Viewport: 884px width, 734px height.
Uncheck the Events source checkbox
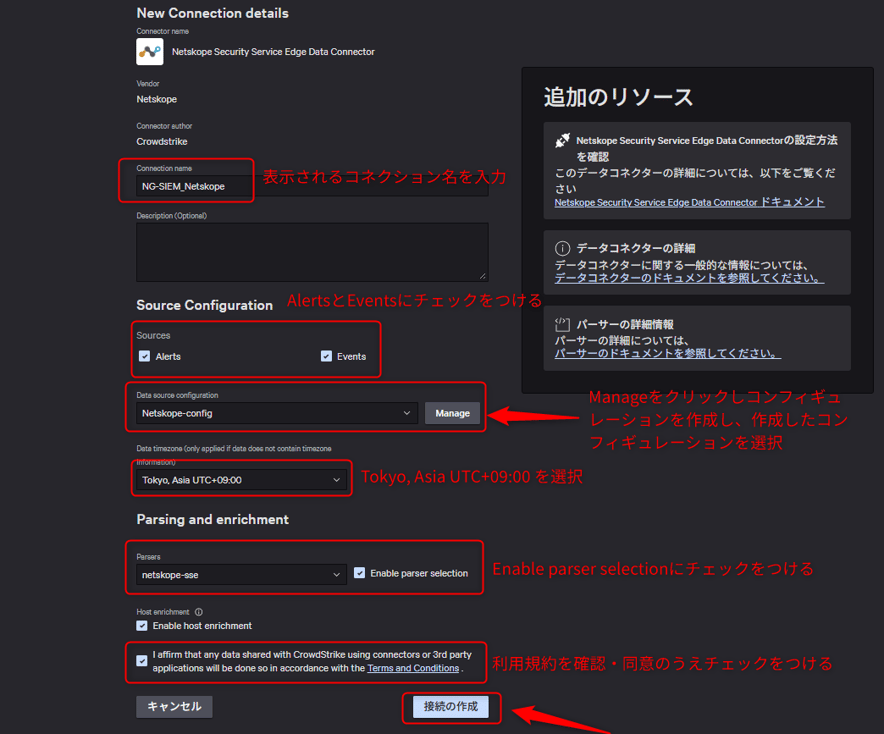[325, 356]
